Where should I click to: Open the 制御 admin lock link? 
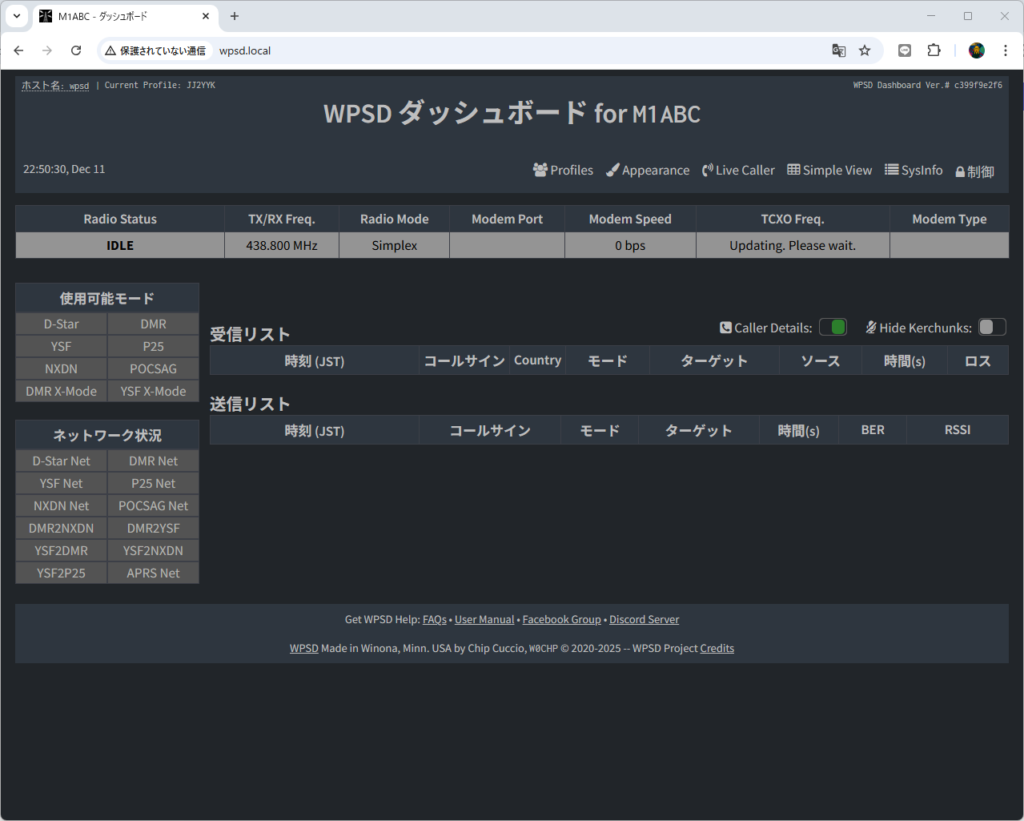[x=974, y=171]
